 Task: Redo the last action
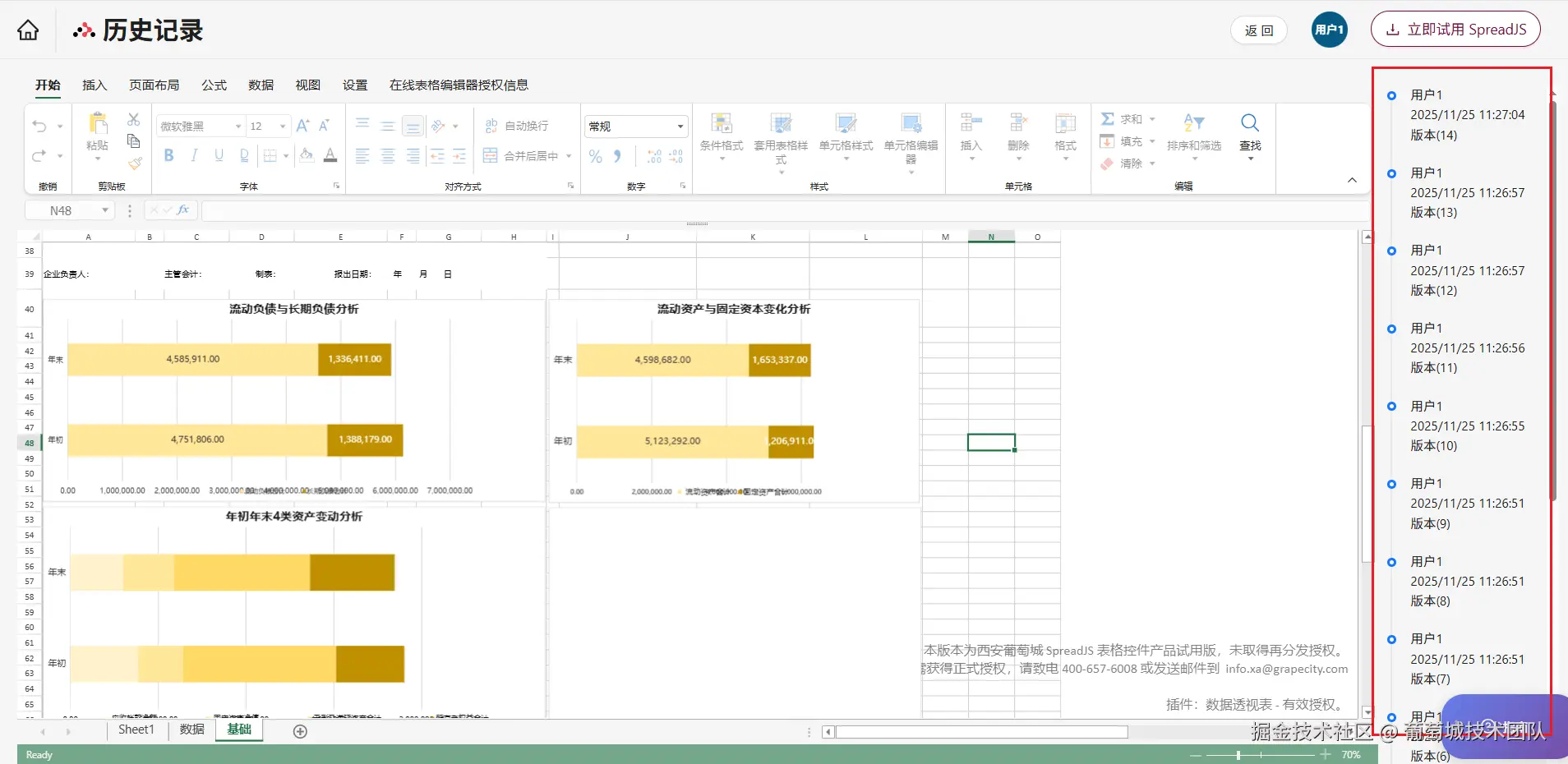click(x=39, y=155)
